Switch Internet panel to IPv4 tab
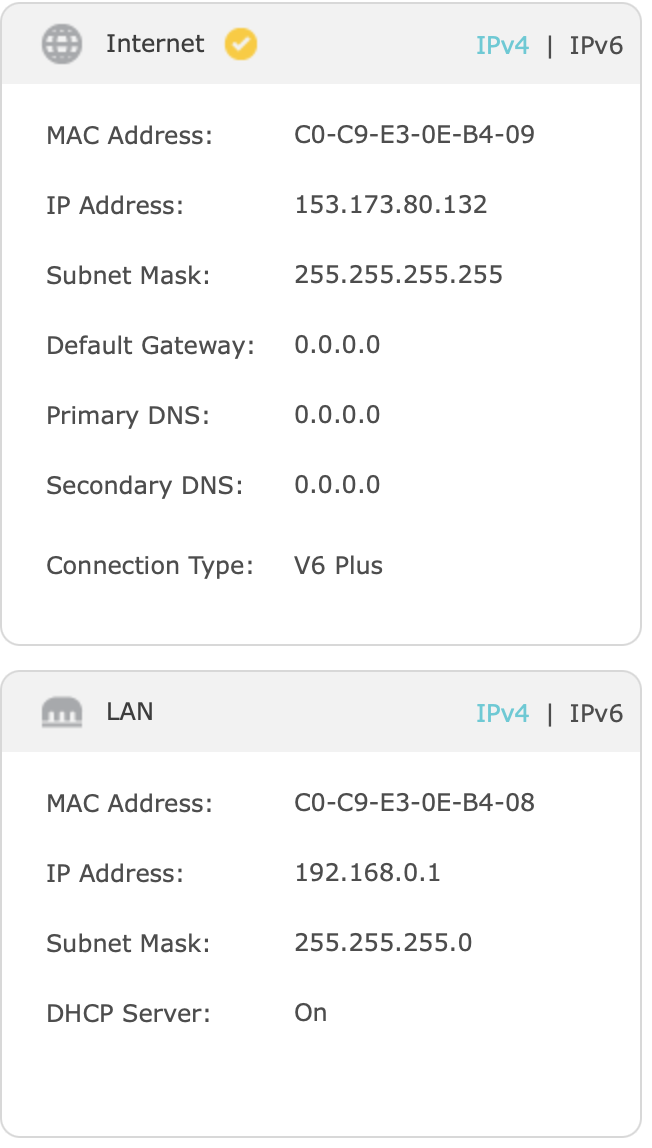The width and height of the screenshot is (652, 1148). pos(502,46)
